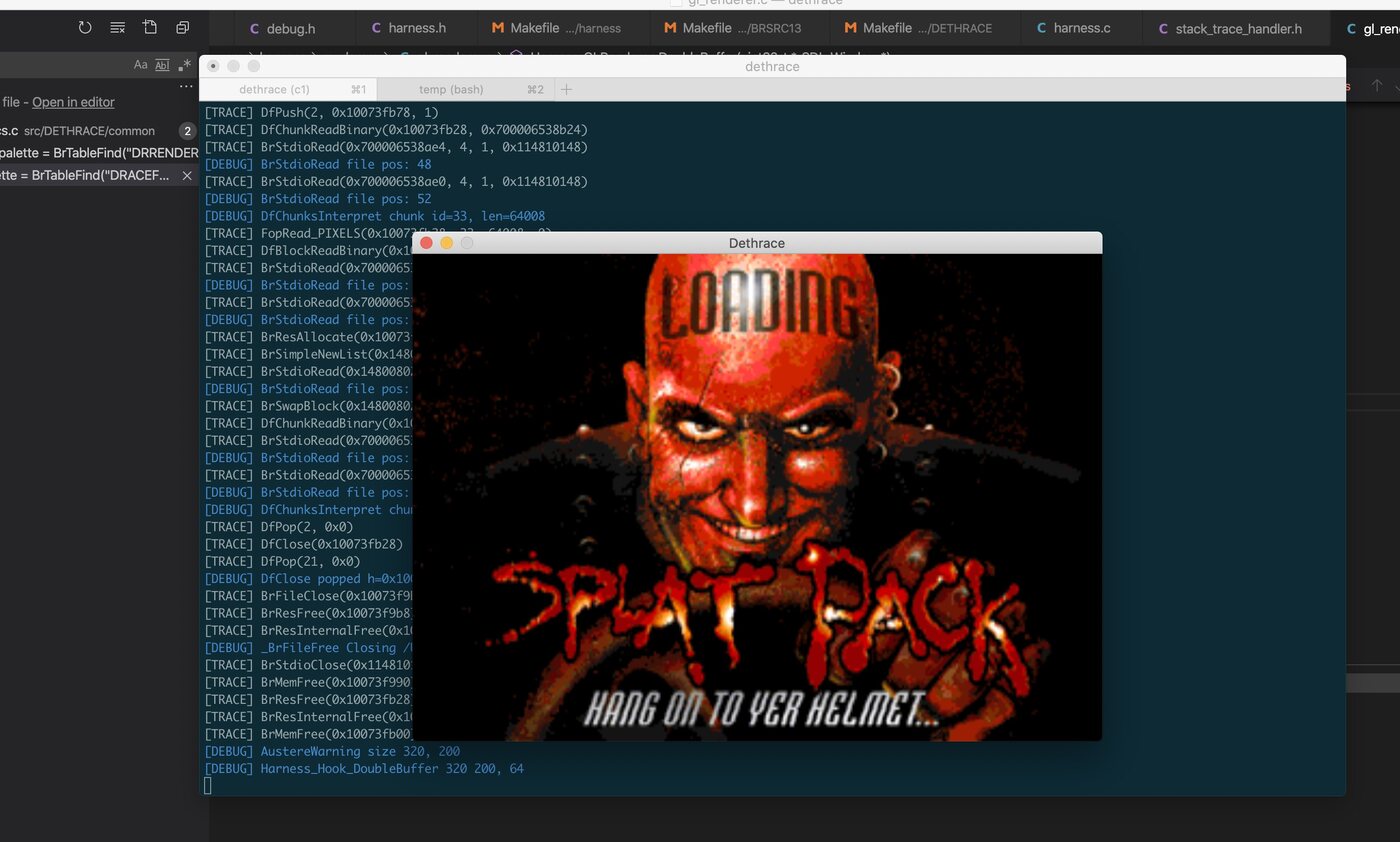Click the result count badge showing 2
Screen dimensions: 1400x842
pos(187,131)
